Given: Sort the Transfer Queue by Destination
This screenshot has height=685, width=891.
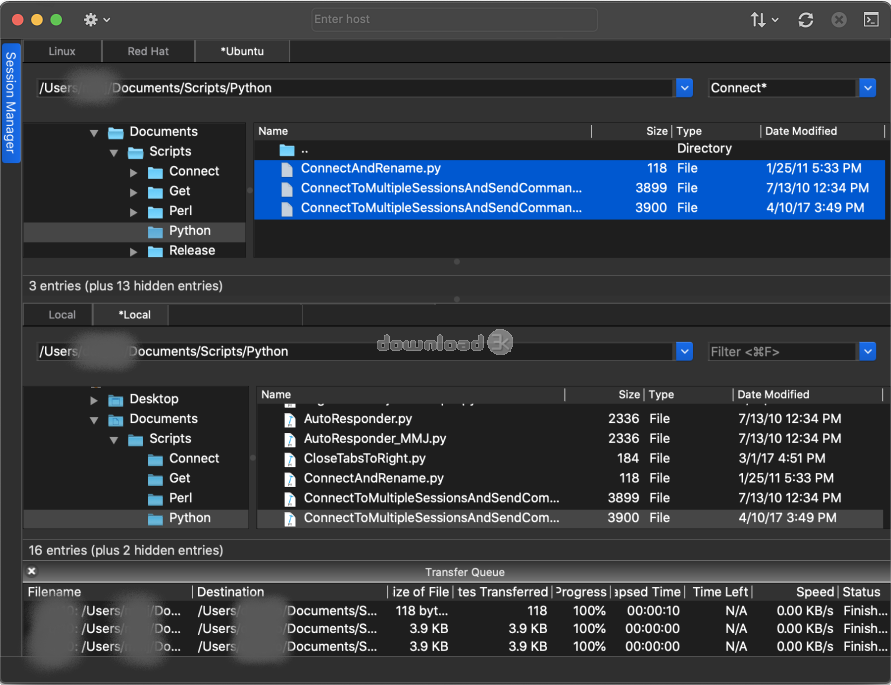Looking at the screenshot, I should [290, 592].
